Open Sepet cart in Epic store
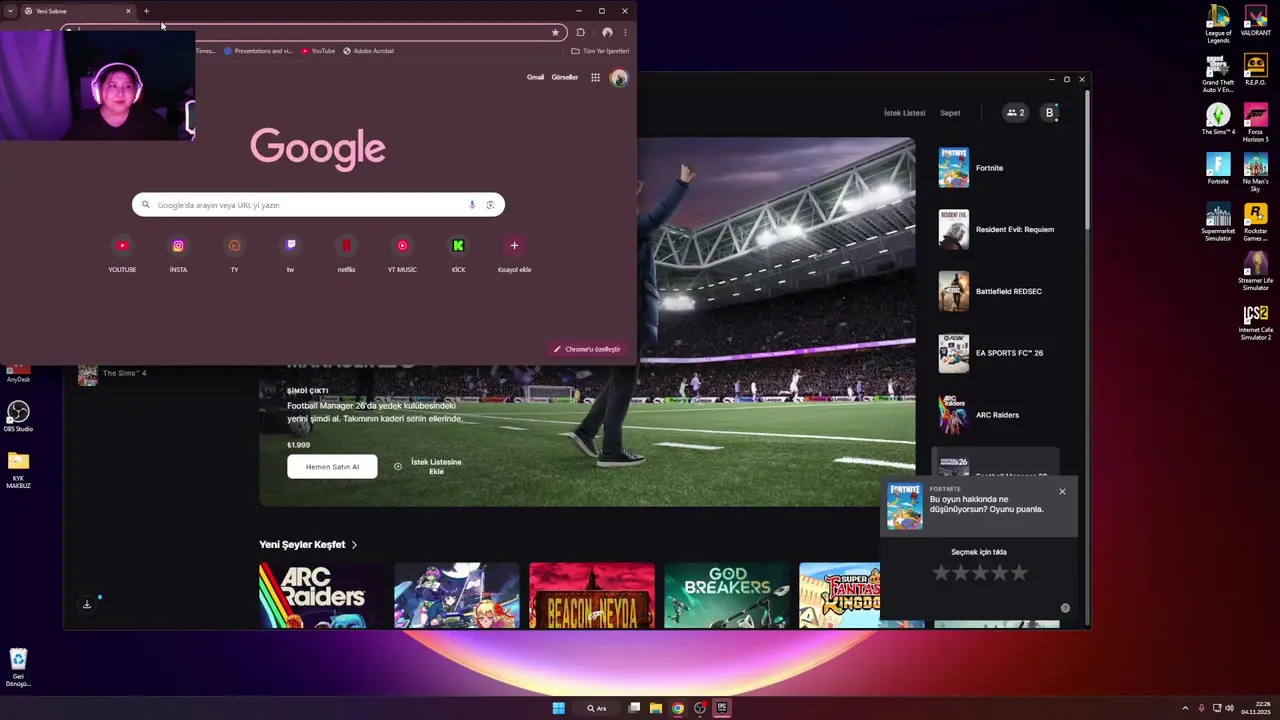 [x=950, y=113]
